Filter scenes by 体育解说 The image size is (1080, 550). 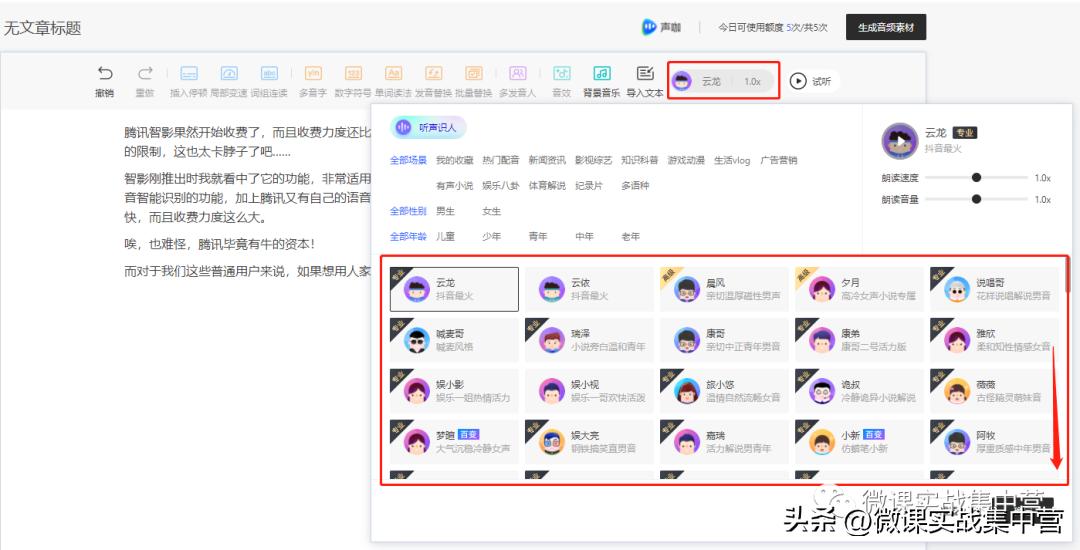click(x=547, y=186)
